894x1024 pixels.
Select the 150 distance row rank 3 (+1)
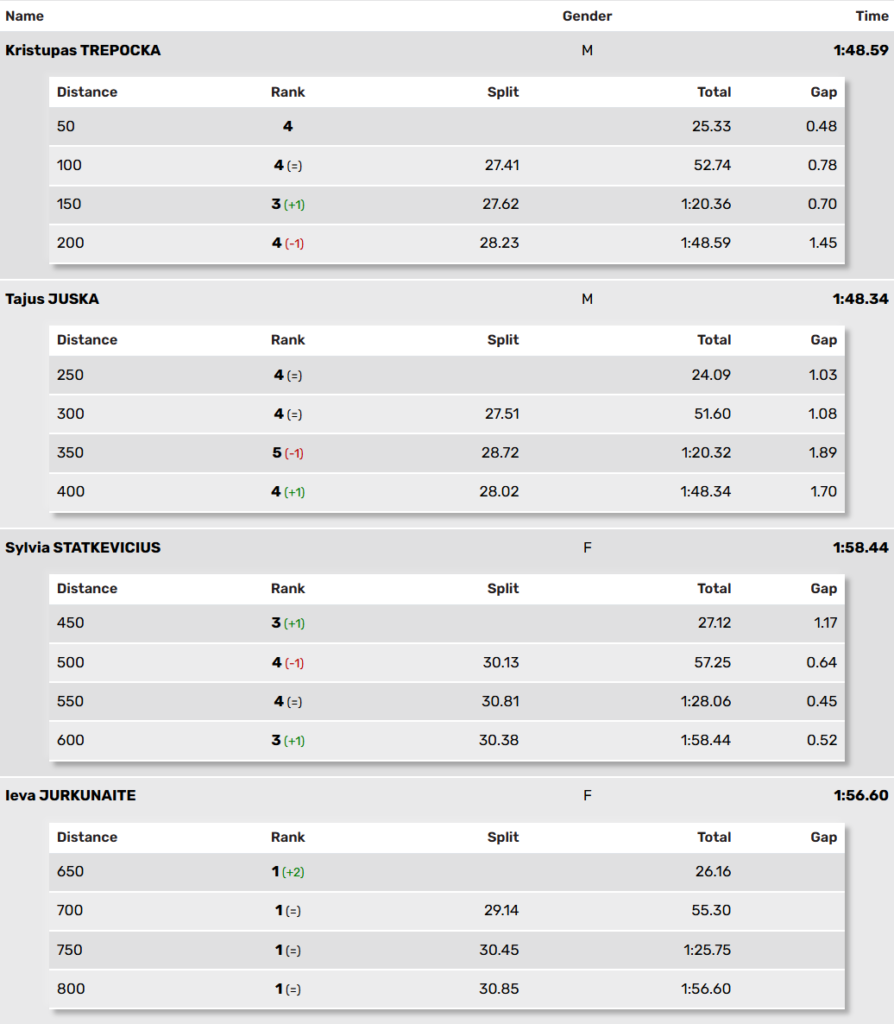click(447, 204)
